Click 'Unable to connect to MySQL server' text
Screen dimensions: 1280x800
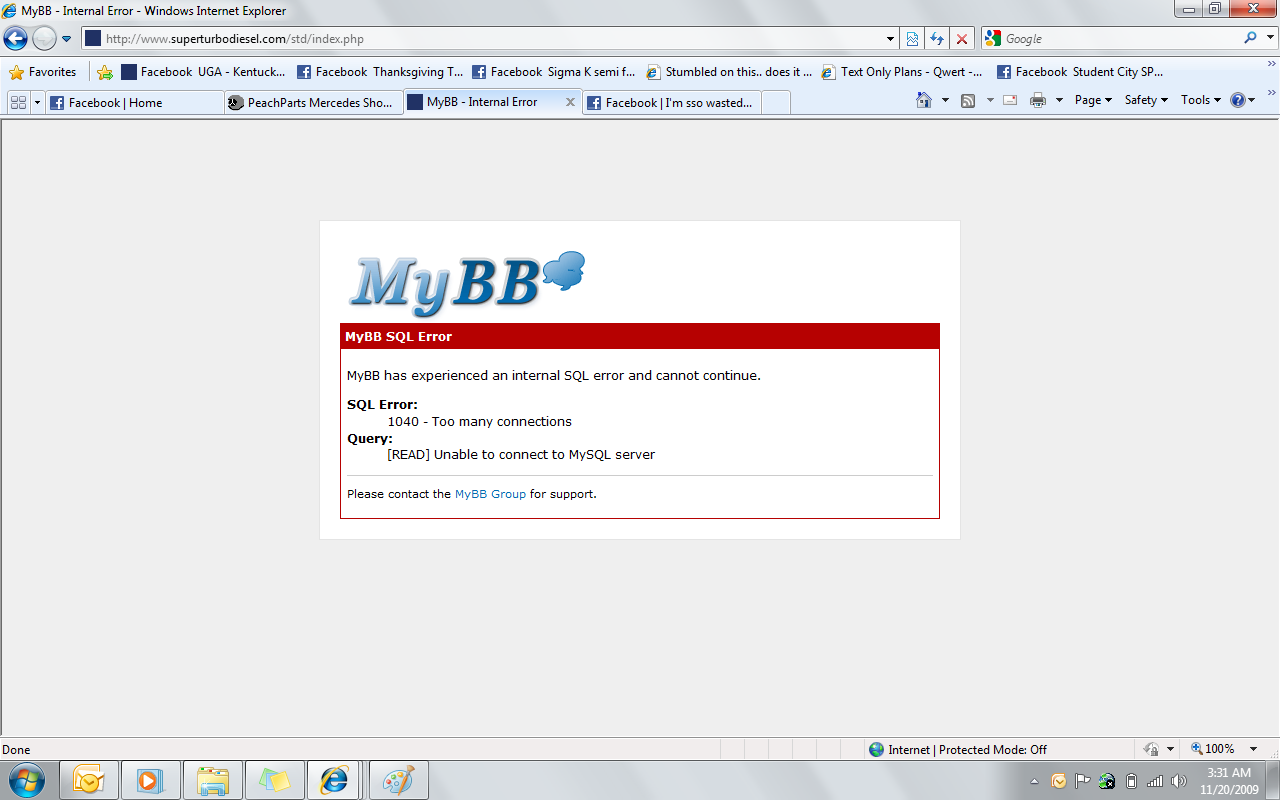tap(544, 454)
